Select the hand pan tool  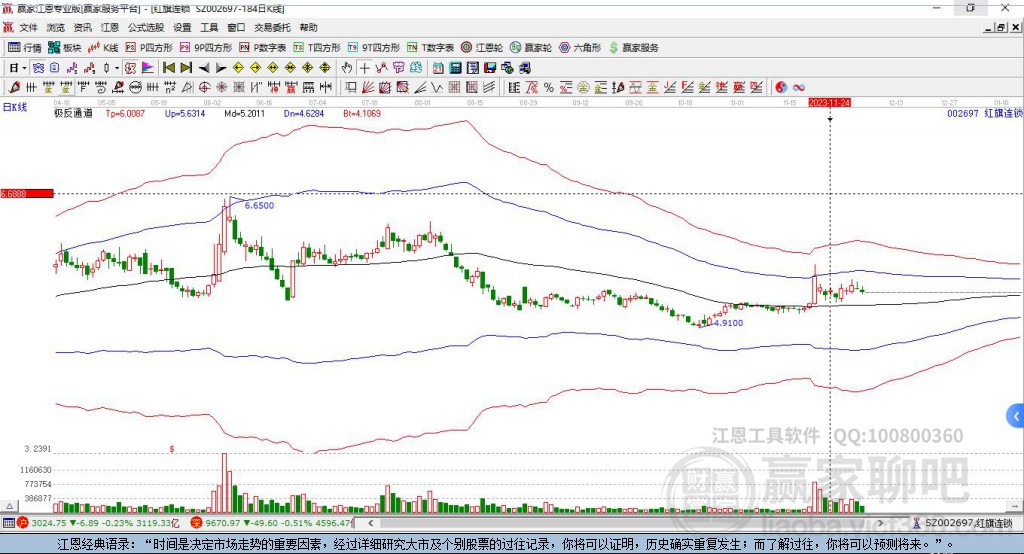click(x=347, y=68)
